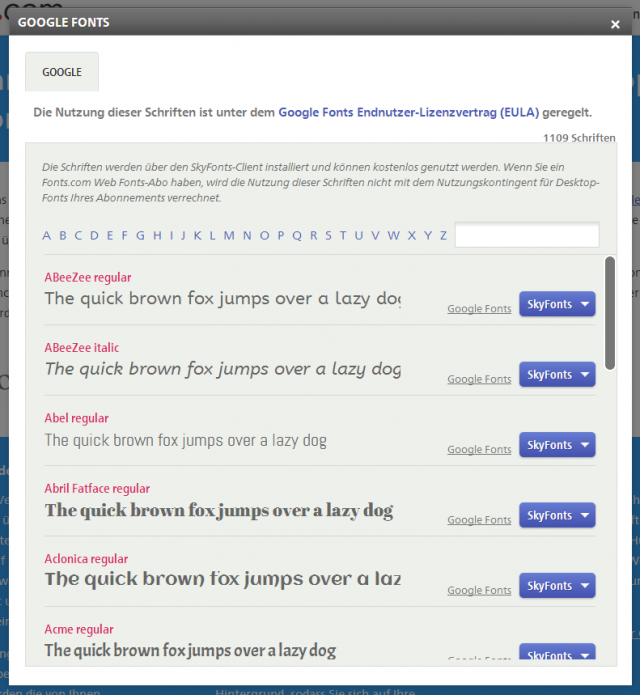Open SkyFonts dropdown for ABeeZee italic

coord(557,375)
